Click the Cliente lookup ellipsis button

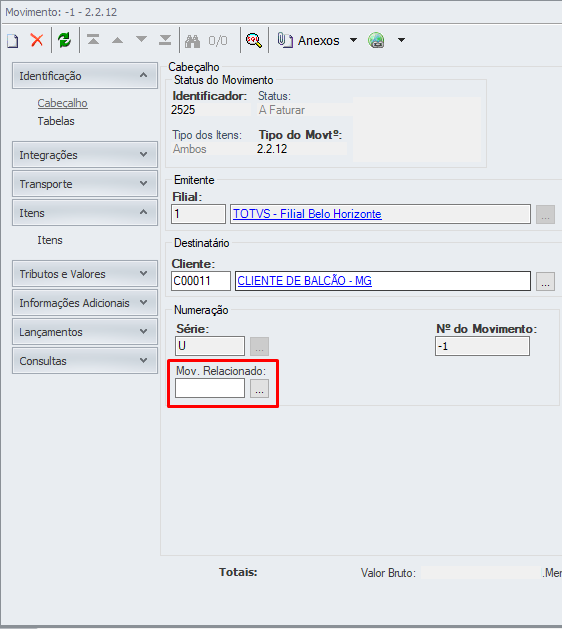pyautogui.click(x=546, y=281)
